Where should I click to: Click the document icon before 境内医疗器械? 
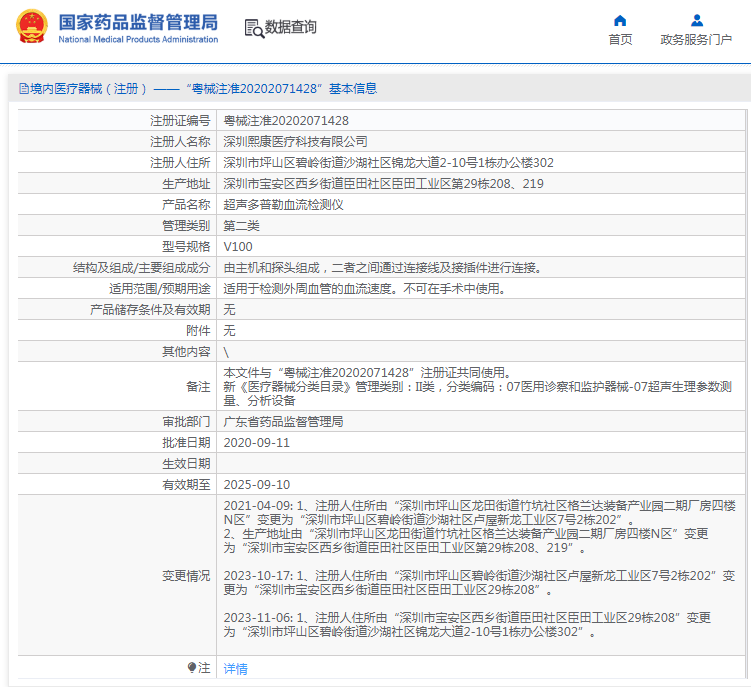coord(23,89)
